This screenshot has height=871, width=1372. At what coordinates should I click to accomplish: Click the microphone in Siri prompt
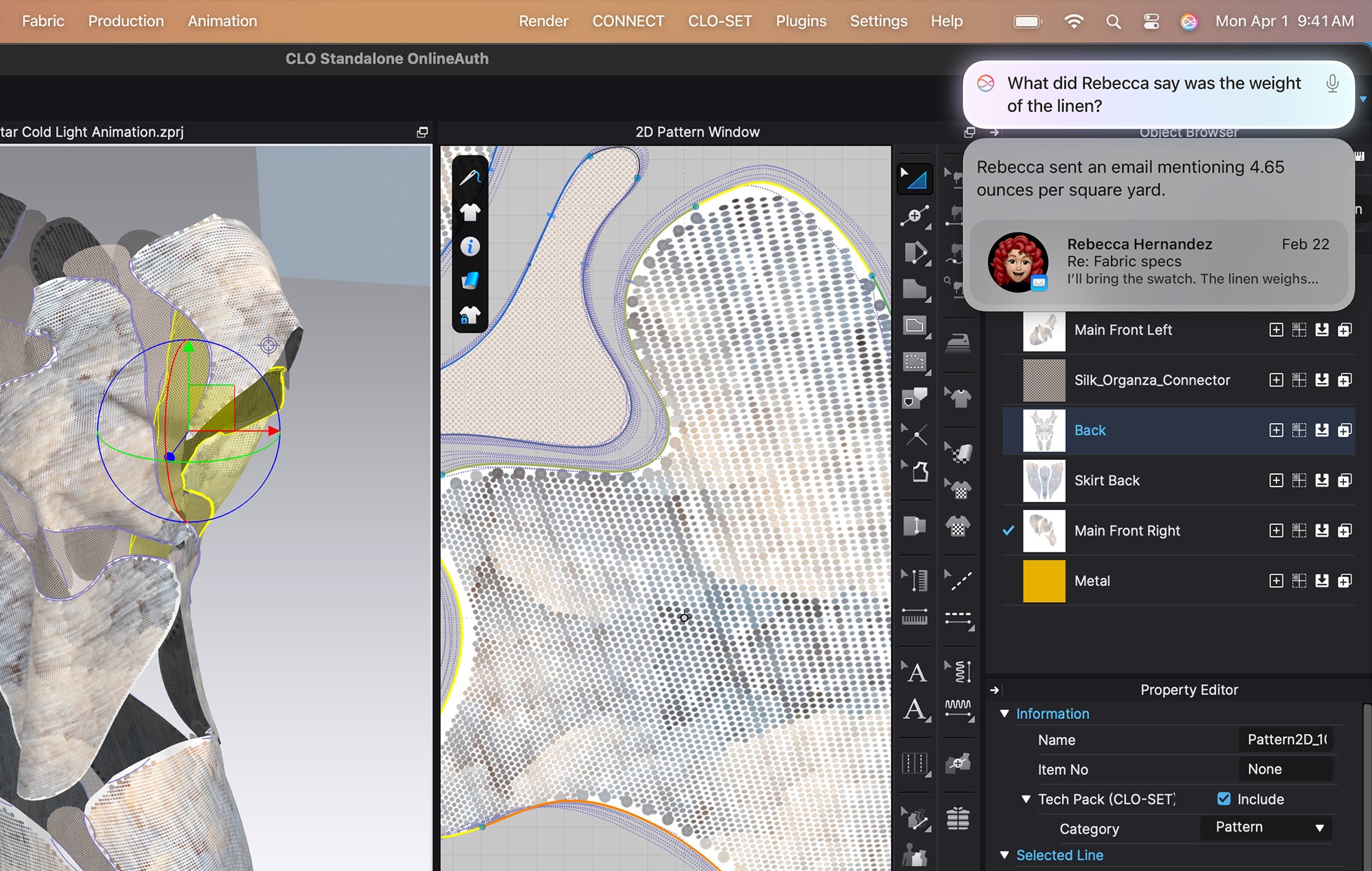click(1332, 84)
